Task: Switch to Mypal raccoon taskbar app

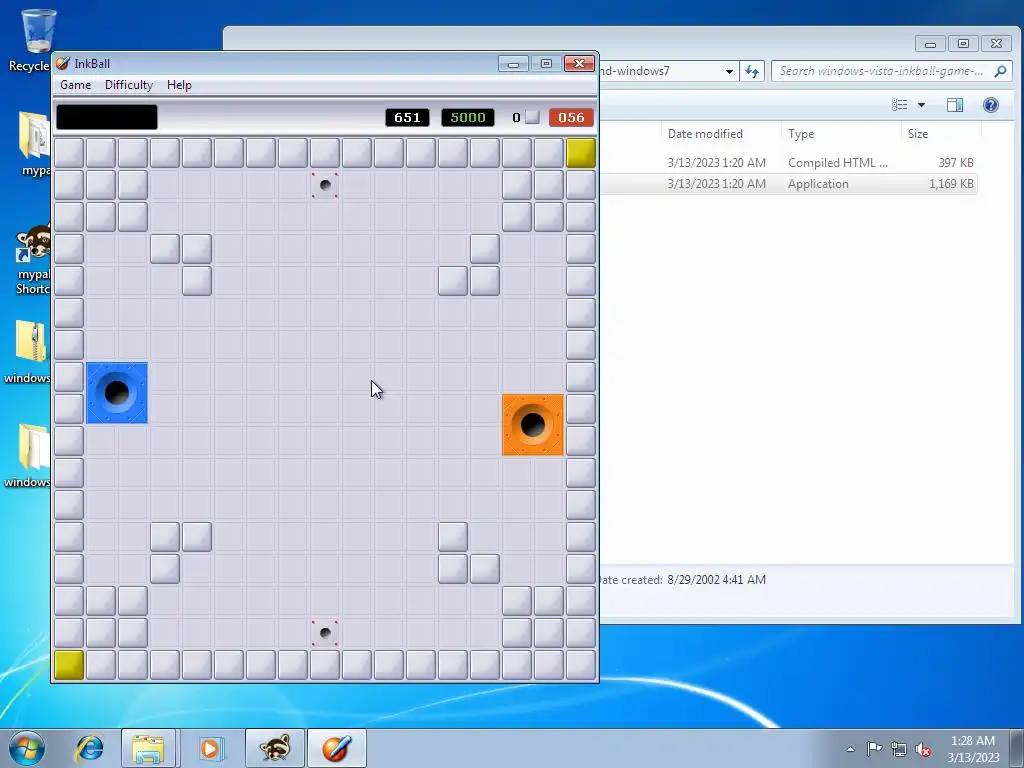Action: pyautogui.click(x=274, y=748)
